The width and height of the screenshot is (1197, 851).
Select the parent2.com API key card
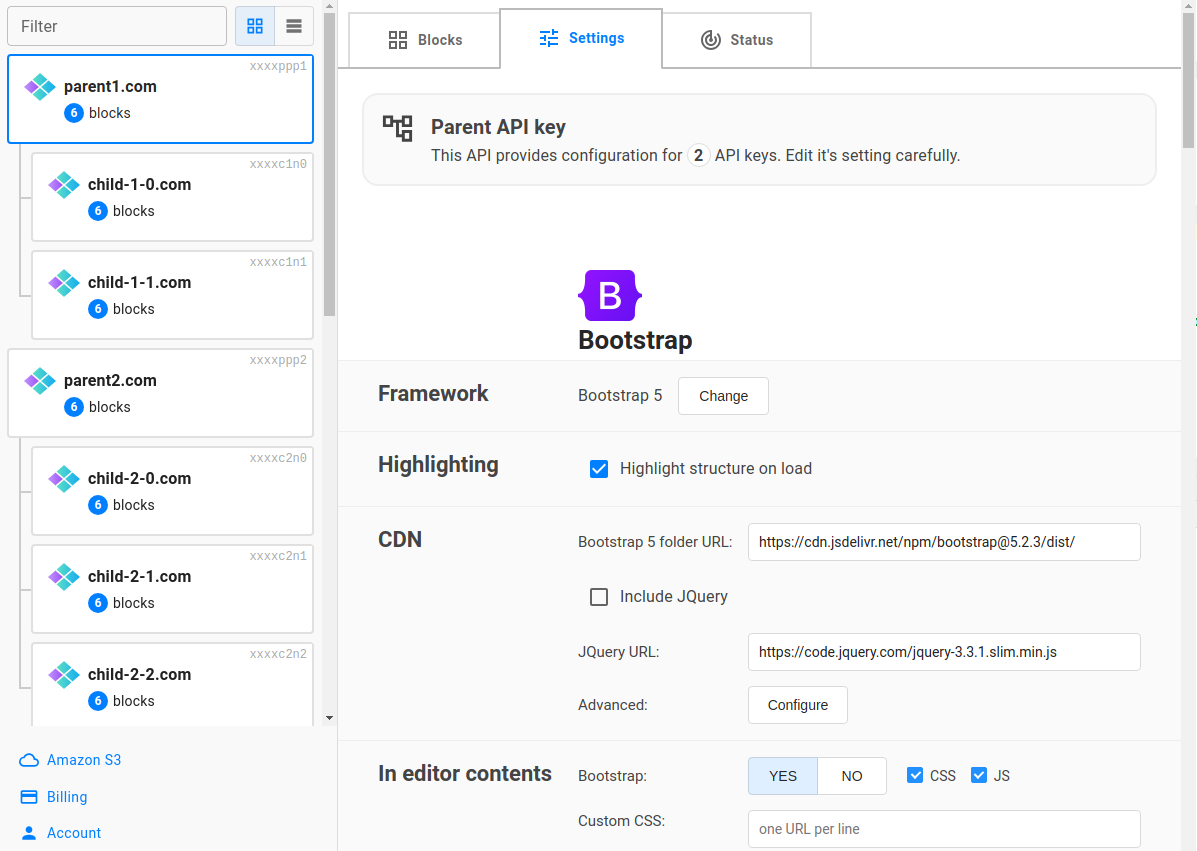coord(160,392)
